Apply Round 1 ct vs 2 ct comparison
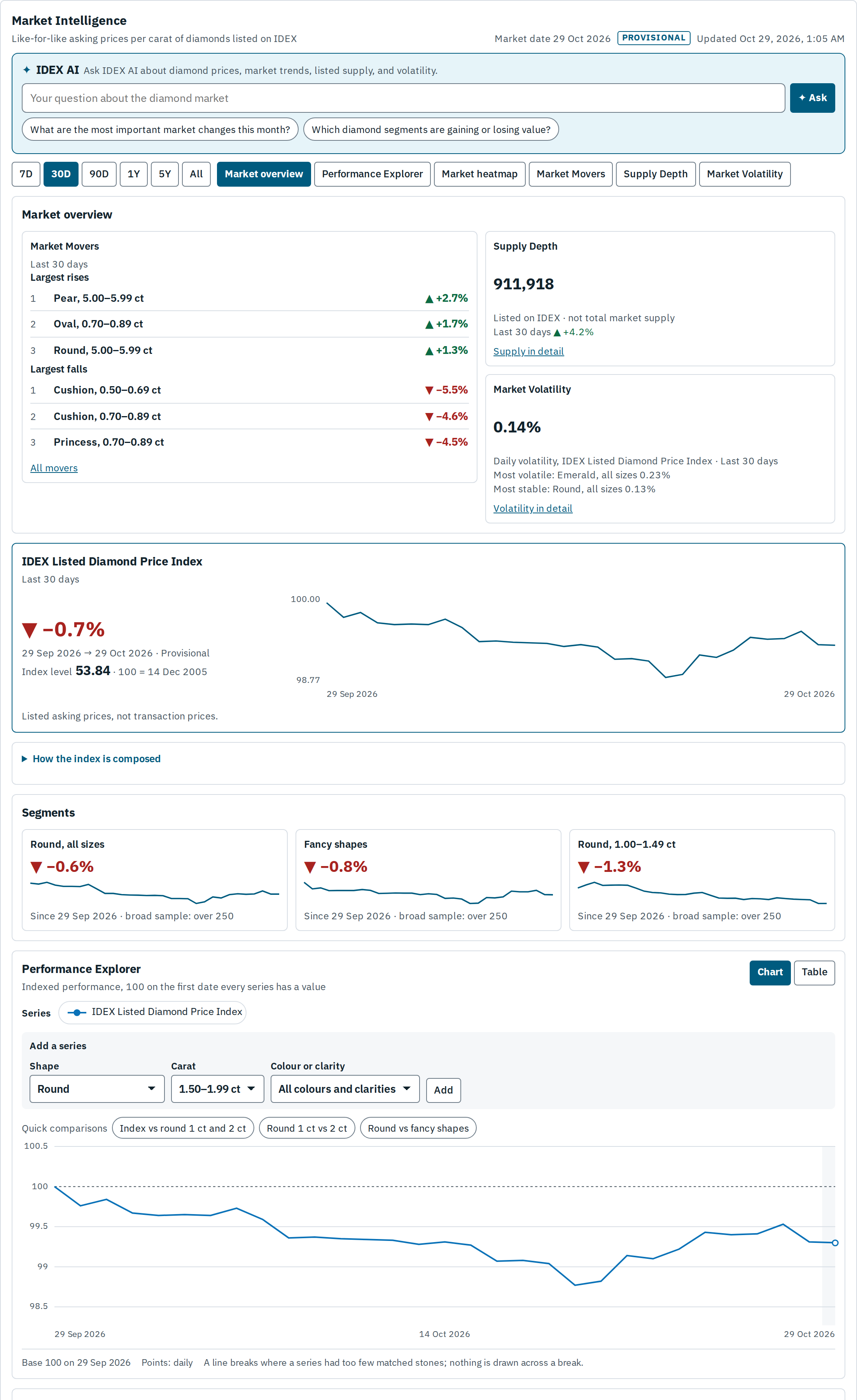 tap(307, 1128)
